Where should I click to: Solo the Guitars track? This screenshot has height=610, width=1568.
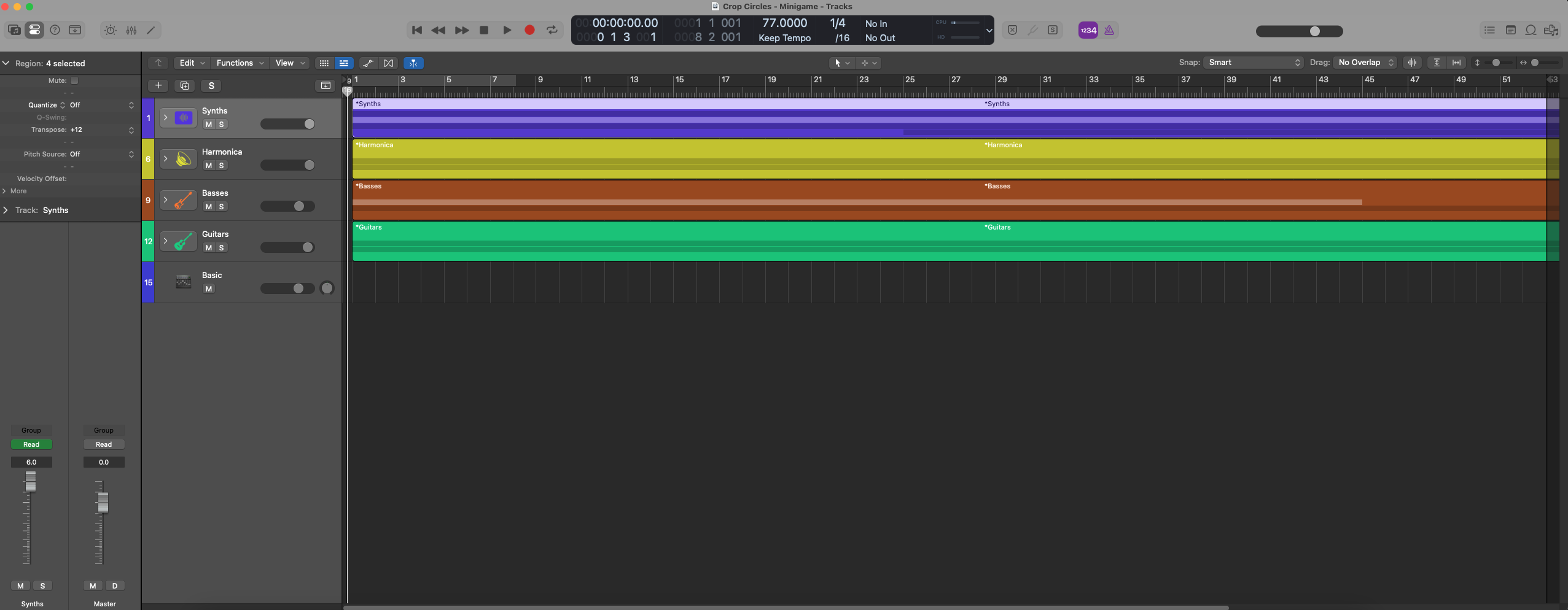[x=222, y=248]
